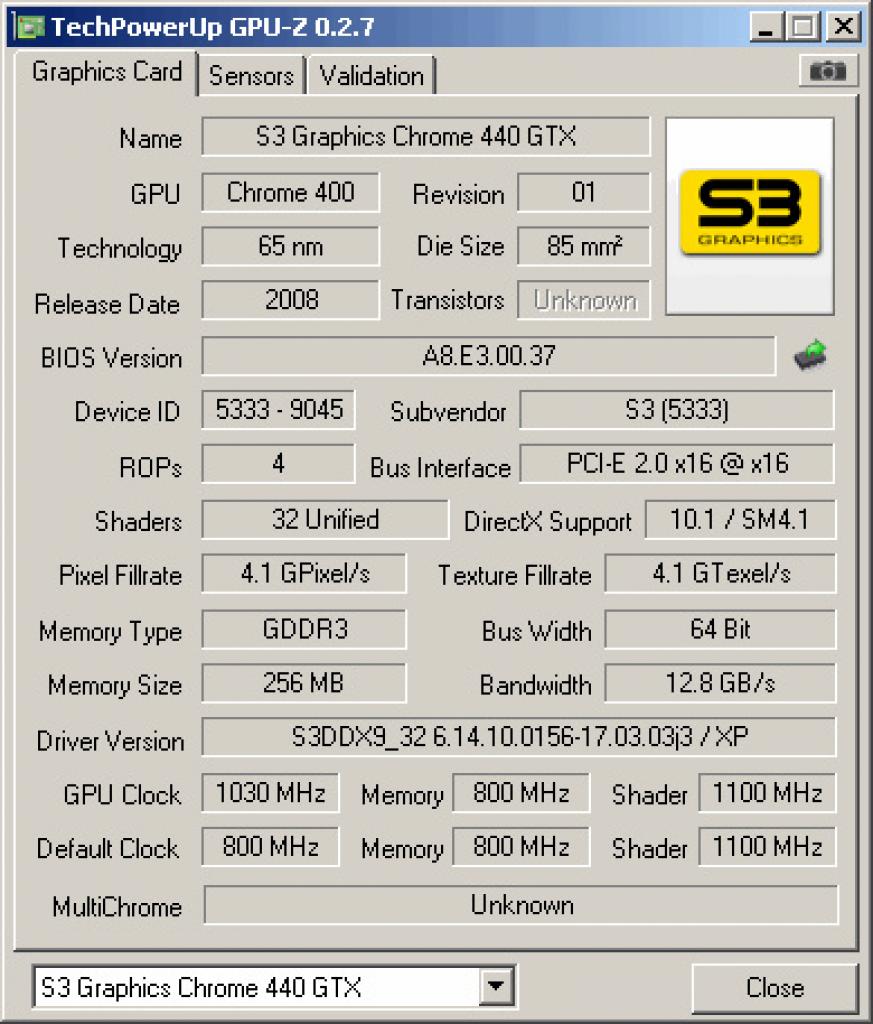Click the DirectX Support label
873x1024 pixels.
click(x=548, y=522)
